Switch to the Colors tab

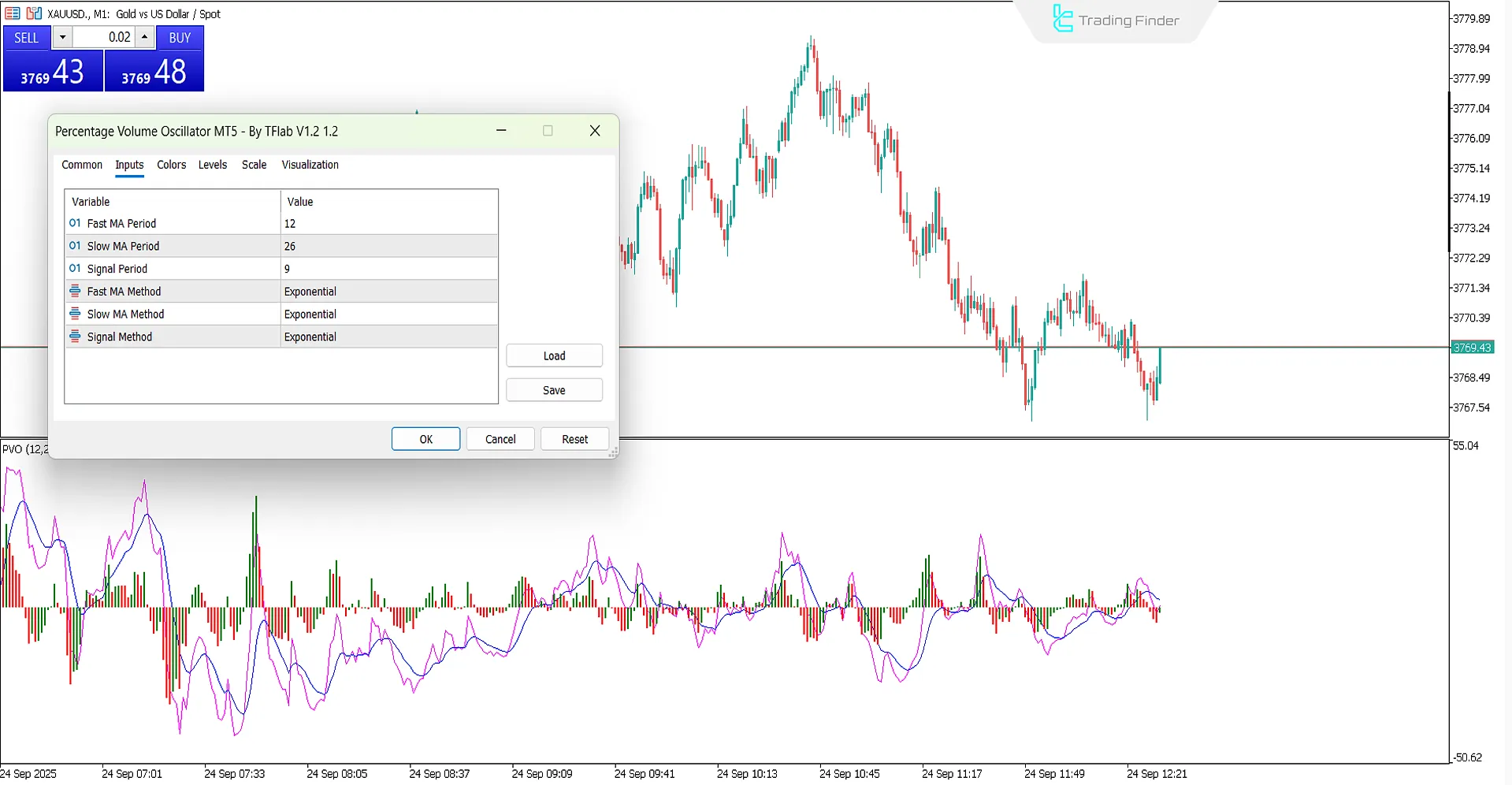click(171, 165)
